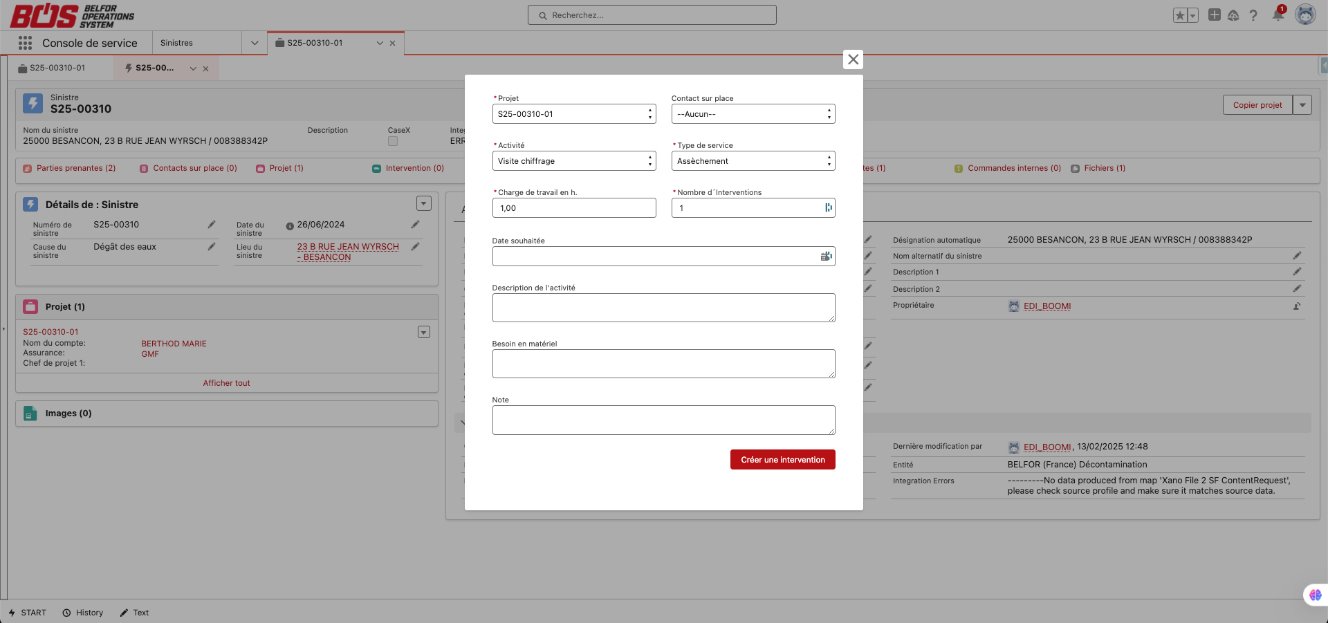
Task: Click the Charge de travail en h. field
Action: tap(574, 208)
